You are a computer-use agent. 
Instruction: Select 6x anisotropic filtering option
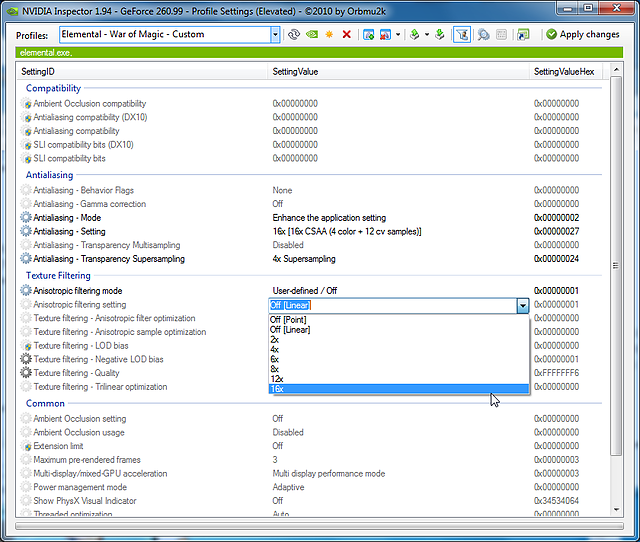pos(399,359)
